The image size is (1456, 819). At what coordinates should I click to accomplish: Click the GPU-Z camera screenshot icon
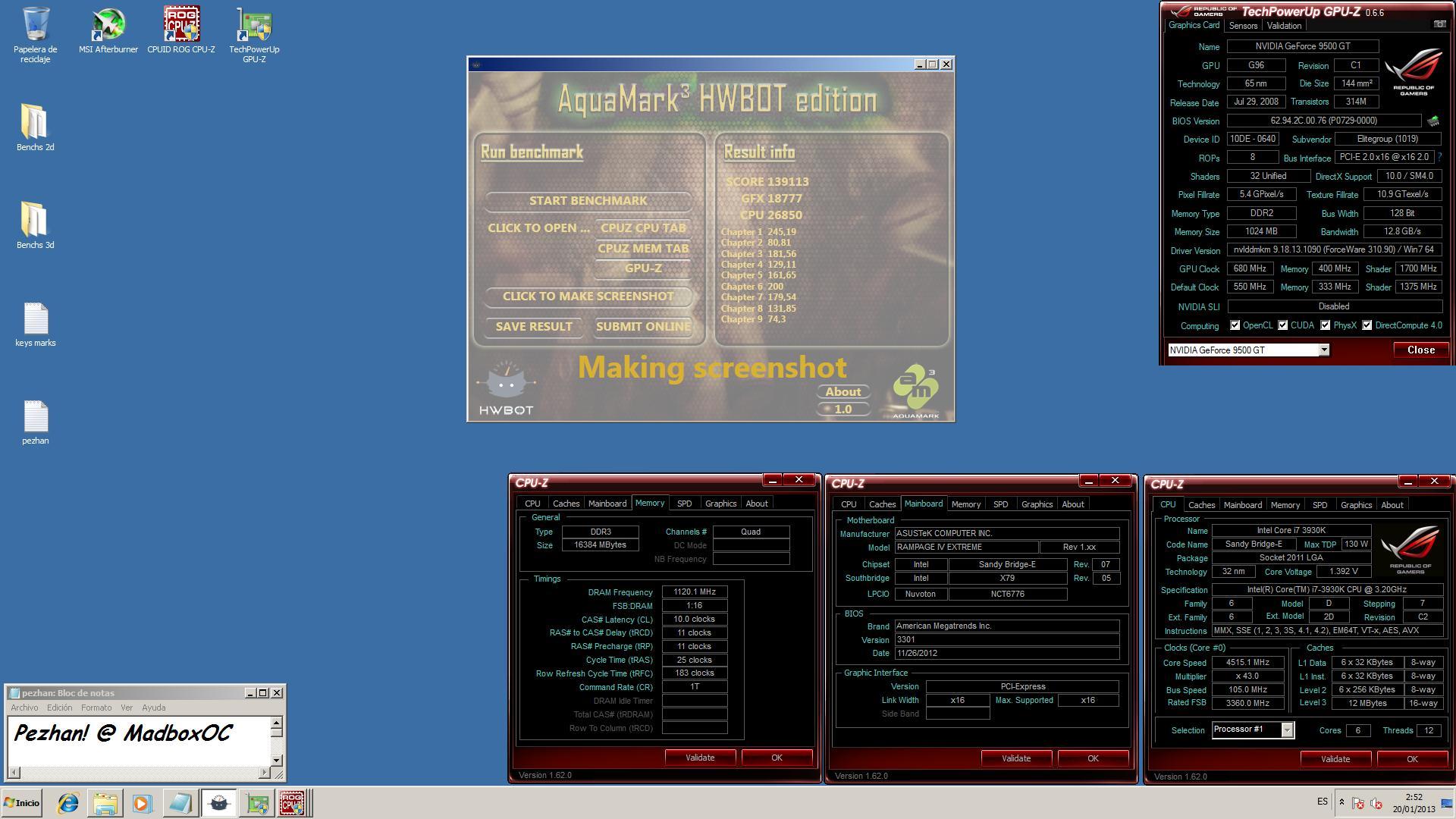(1439, 24)
